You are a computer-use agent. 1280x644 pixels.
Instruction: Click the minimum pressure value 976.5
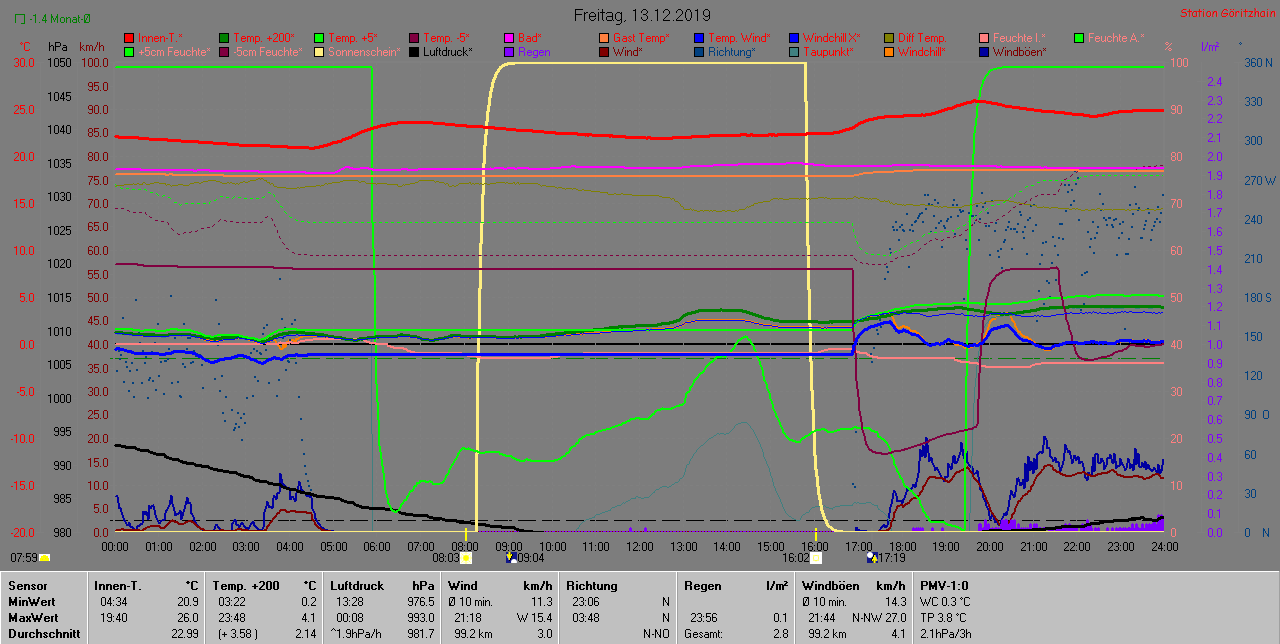420,602
